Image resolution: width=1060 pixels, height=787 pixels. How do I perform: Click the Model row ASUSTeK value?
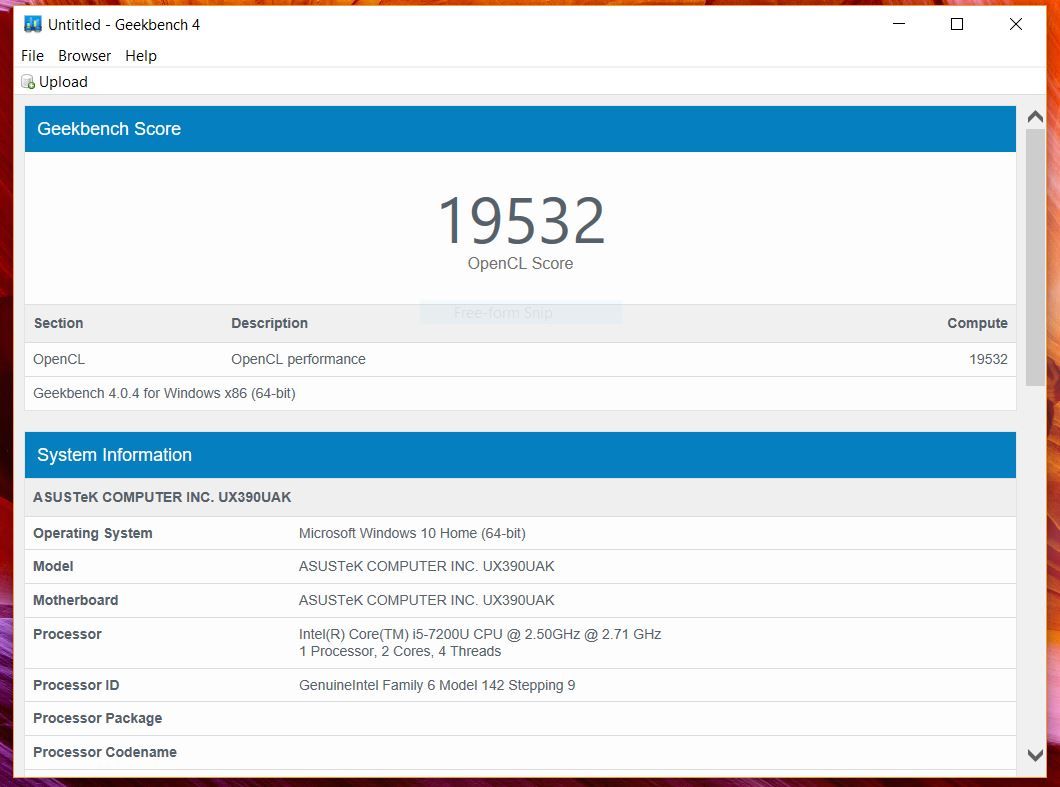(x=426, y=567)
